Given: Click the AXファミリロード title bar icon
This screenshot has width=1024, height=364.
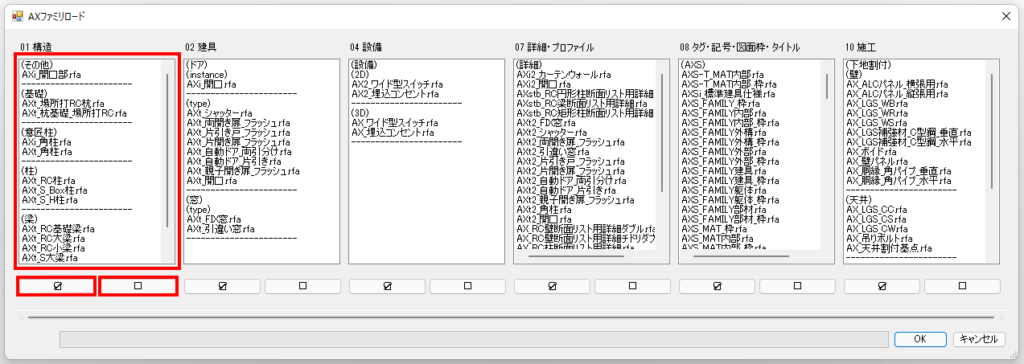Looking at the screenshot, I should coord(18,16).
